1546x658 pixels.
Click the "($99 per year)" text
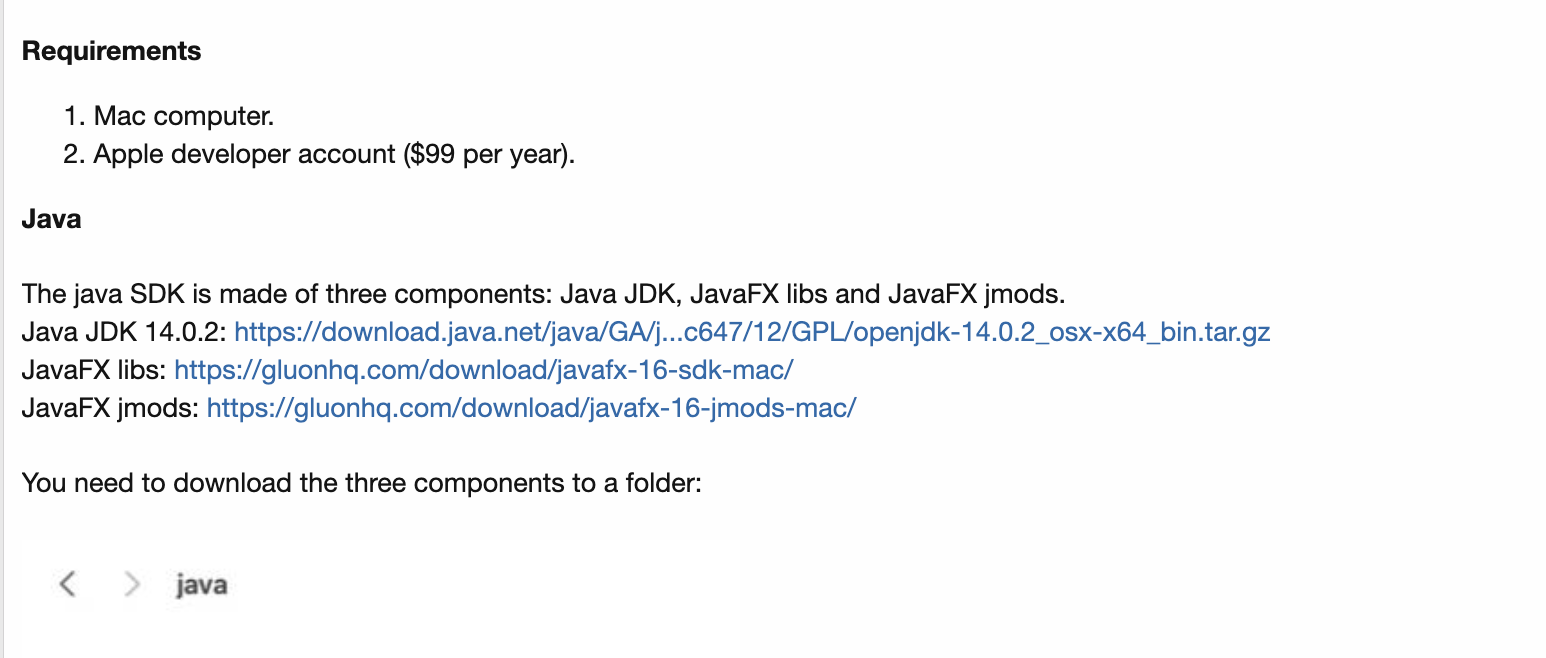click(490, 154)
